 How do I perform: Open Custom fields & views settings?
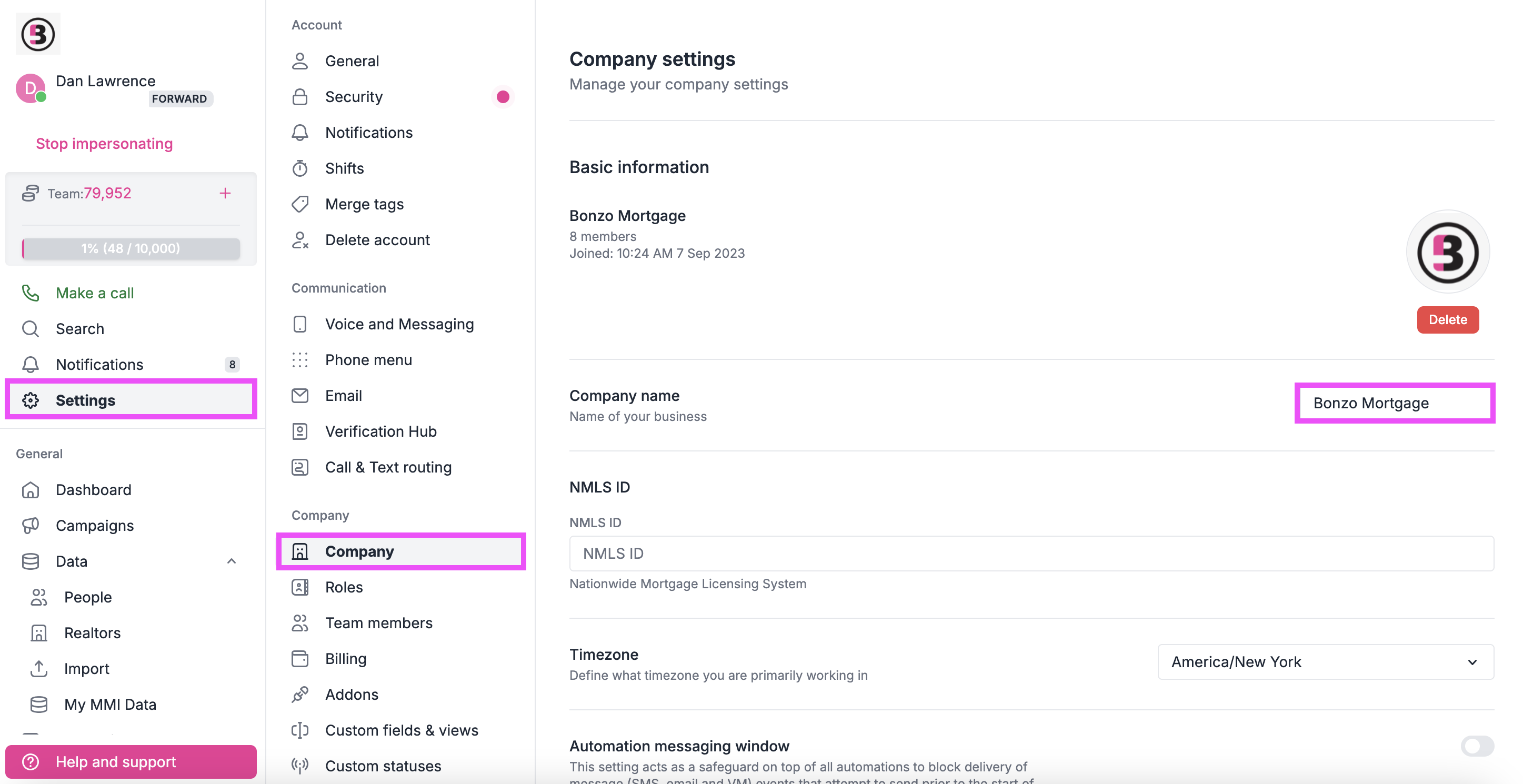(402, 730)
